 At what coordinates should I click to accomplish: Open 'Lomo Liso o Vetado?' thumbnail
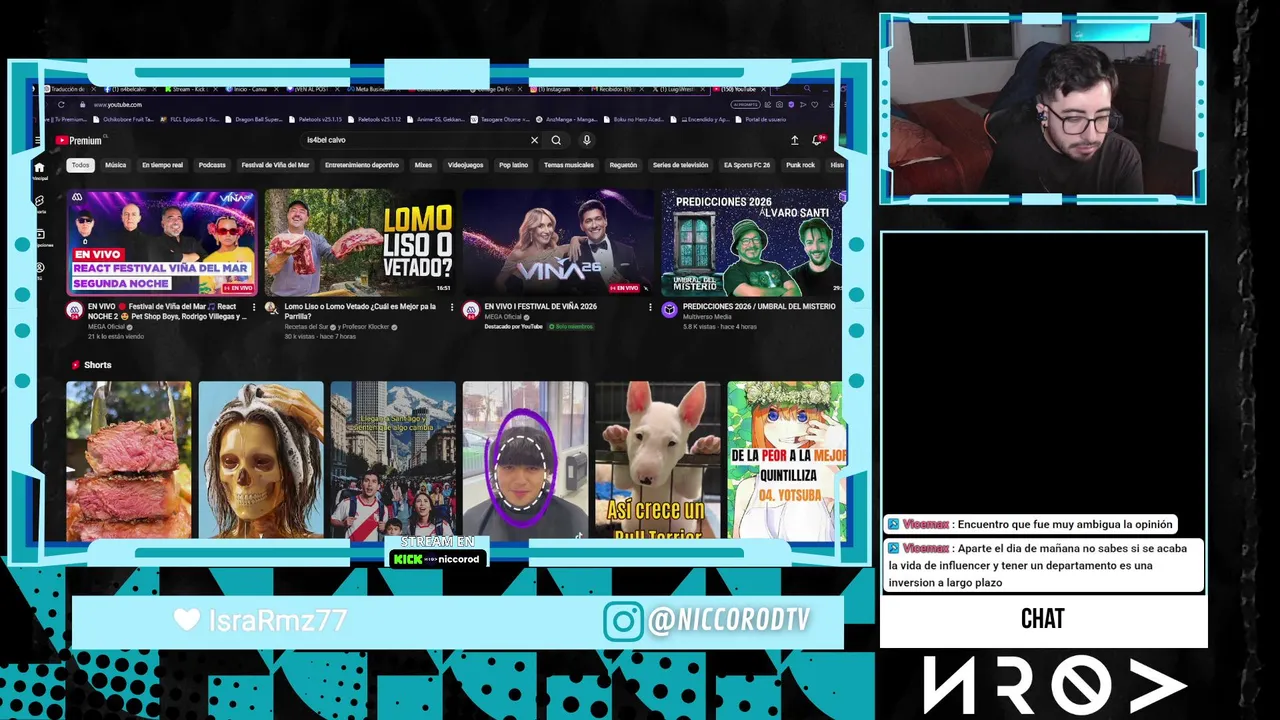(360, 242)
